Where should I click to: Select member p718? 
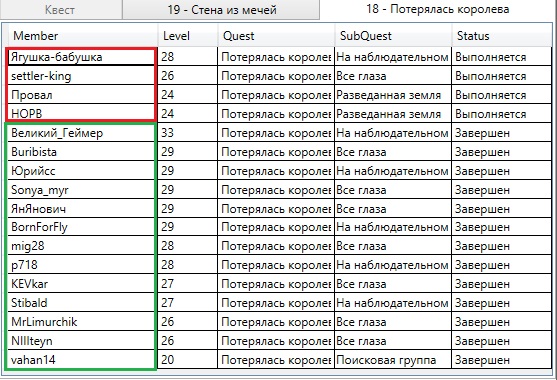click(x=82, y=265)
